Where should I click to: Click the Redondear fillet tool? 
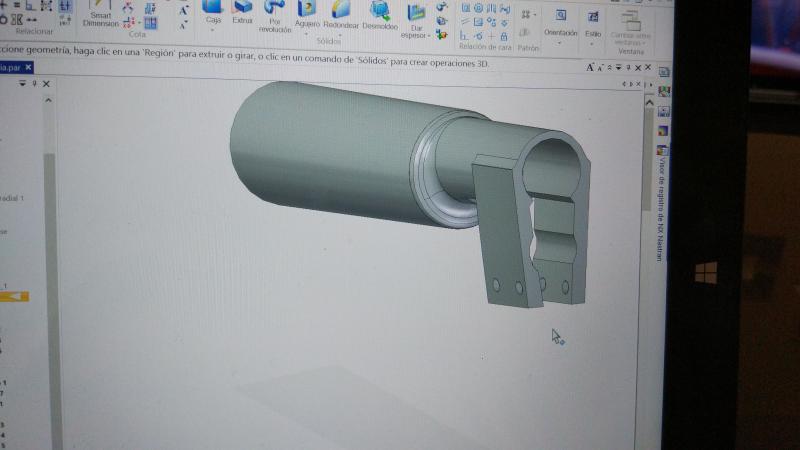coord(341,14)
